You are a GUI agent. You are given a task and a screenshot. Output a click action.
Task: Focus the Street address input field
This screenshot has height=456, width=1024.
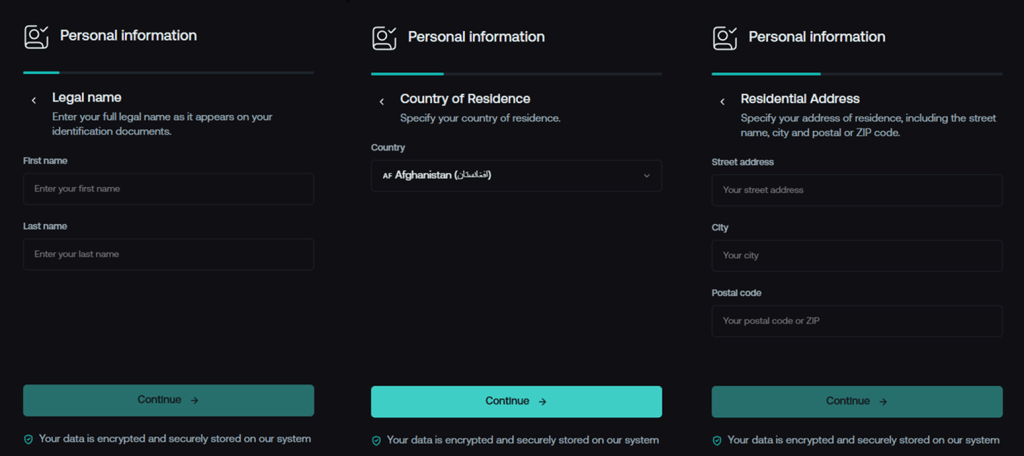[857, 190]
